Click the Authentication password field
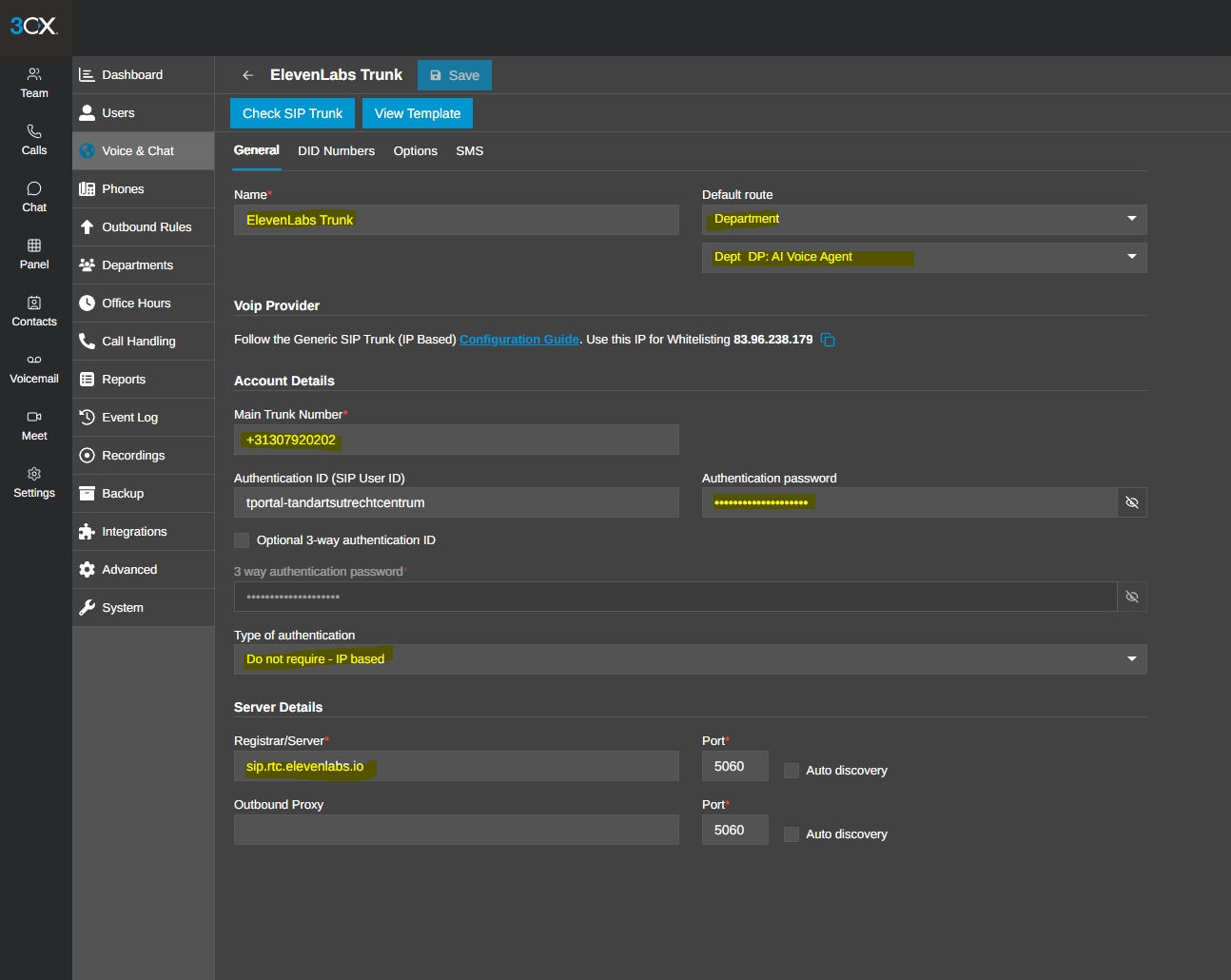 coord(909,502)
